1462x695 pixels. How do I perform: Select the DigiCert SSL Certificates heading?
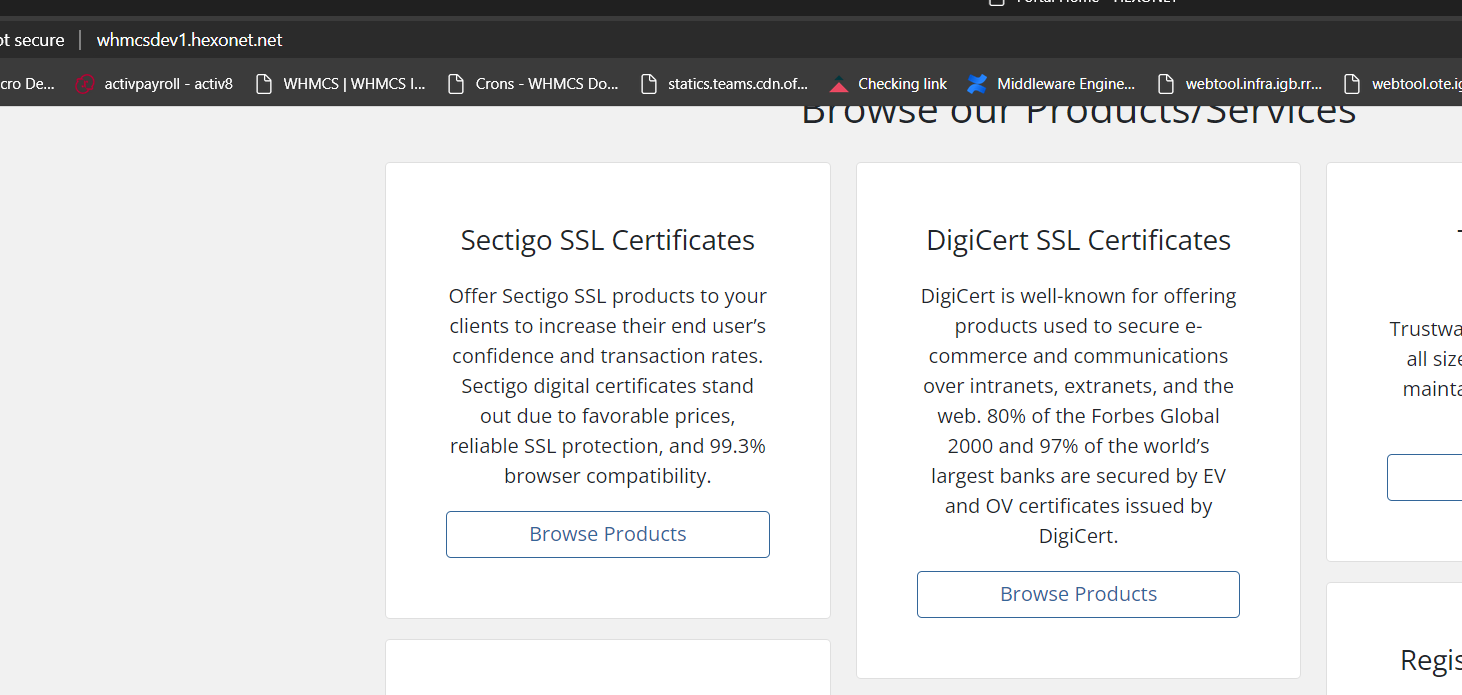[x=1078, y=240]
